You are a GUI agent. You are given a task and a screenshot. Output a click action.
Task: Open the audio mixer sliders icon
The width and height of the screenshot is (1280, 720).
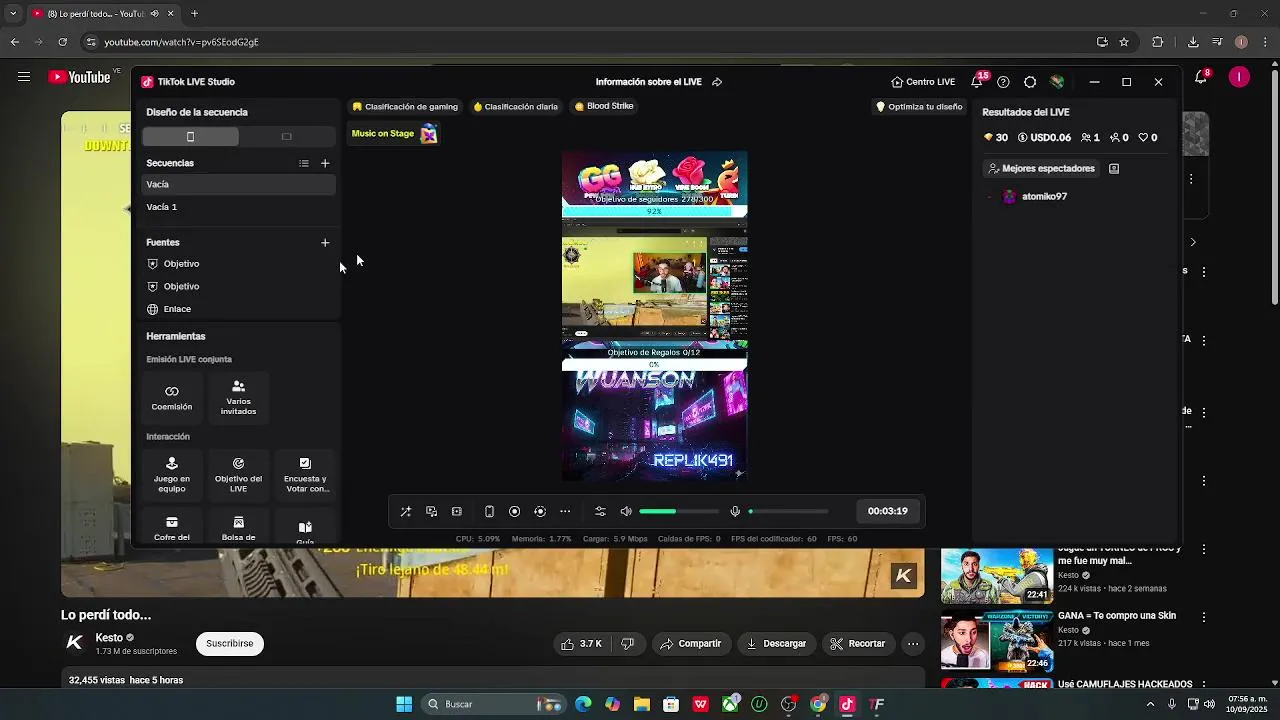pyautogui.click(x=600, y=511)
